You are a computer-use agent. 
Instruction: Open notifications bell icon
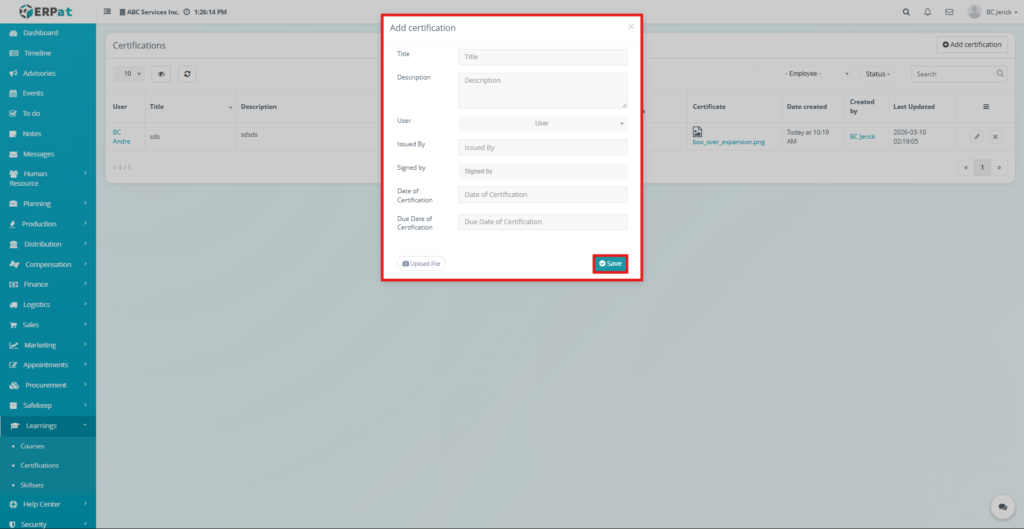(x=928, y=12)
